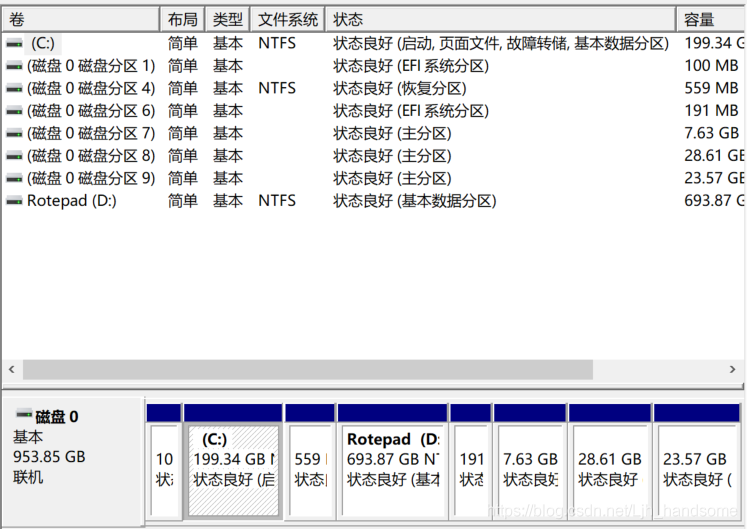
Task: Select volume row (磁盘 0 磁盘分区 4)
Action: [x=91, y=89]
